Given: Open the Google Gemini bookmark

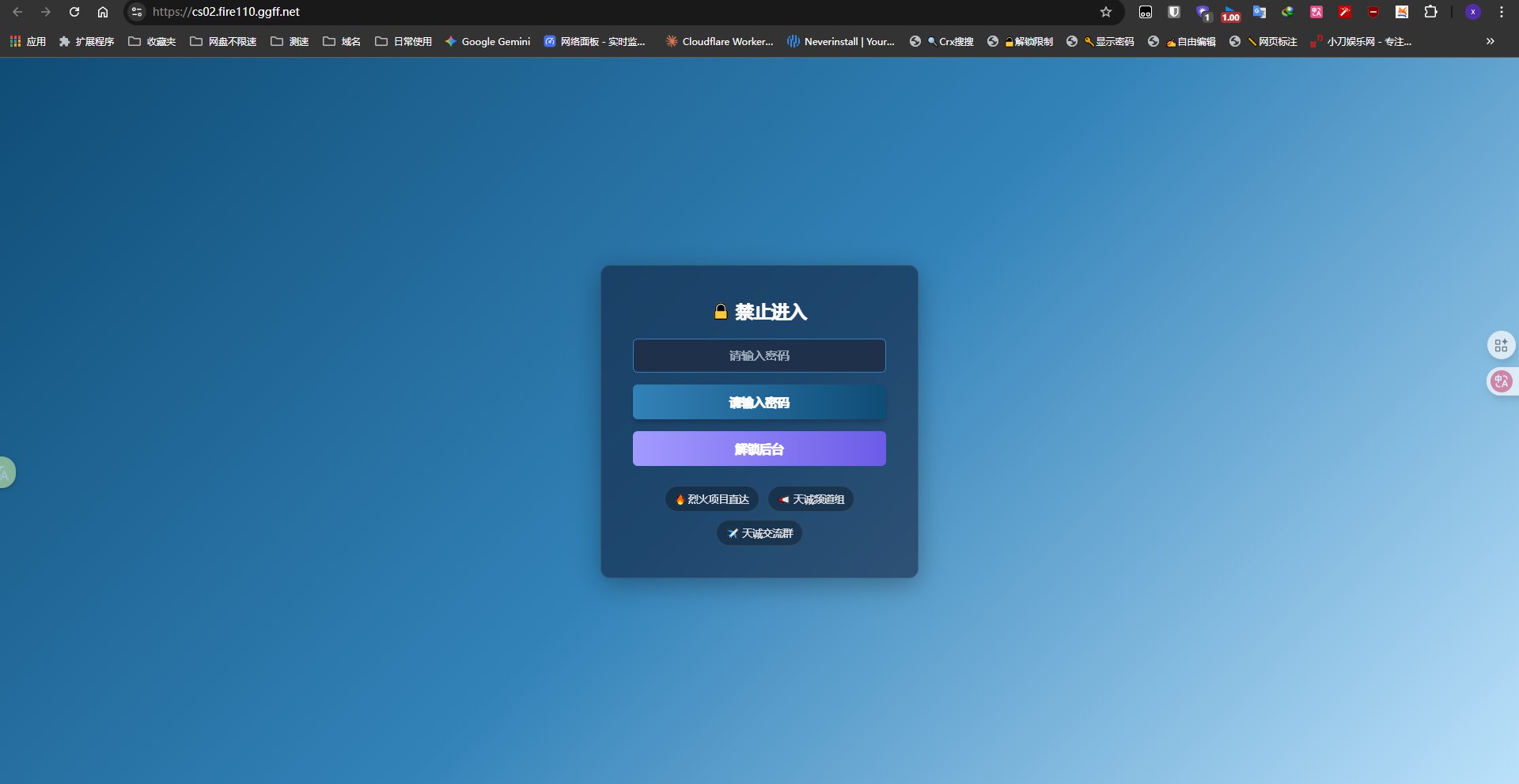Looking at the screenshot, I should (487, 41).
